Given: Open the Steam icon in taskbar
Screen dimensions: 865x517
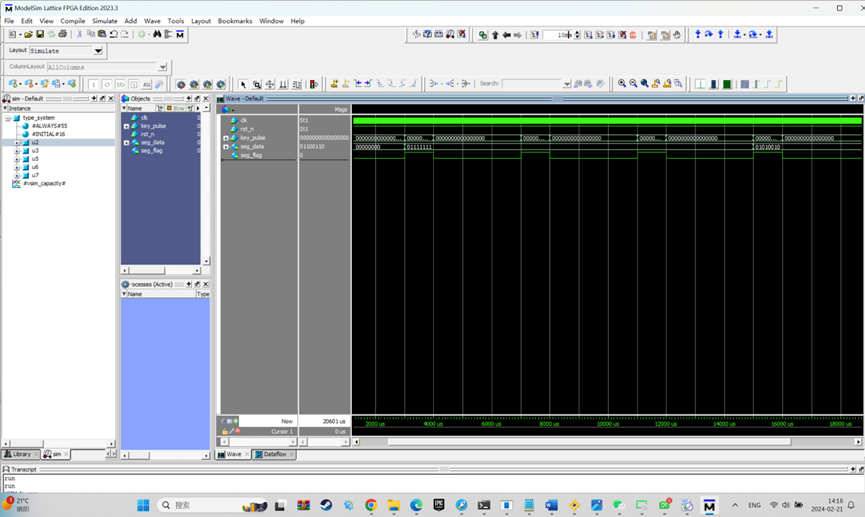Looking at the screenshot, I should click(326, 505).
